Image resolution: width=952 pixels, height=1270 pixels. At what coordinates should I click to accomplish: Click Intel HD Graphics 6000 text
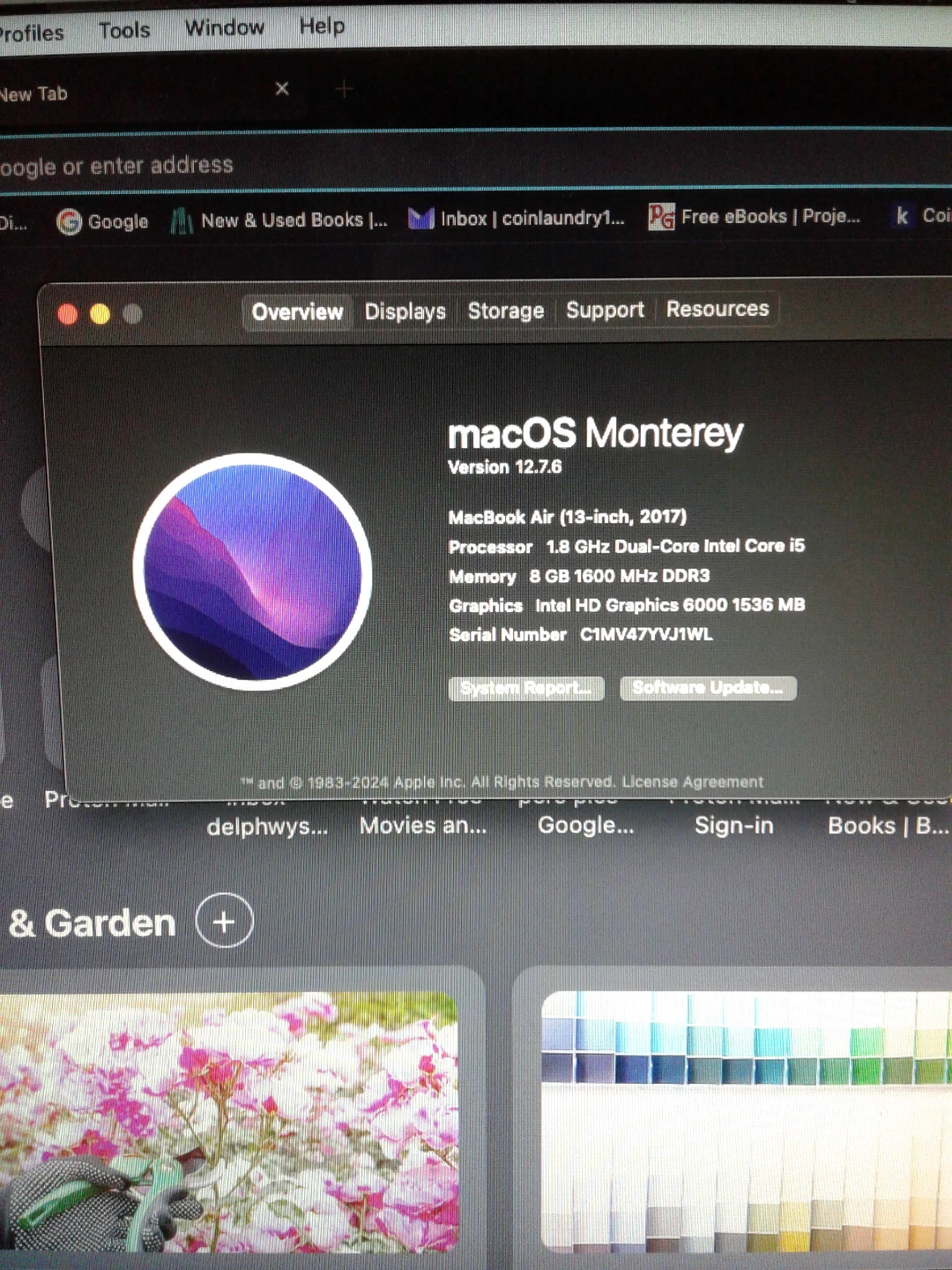click(670, 605)
